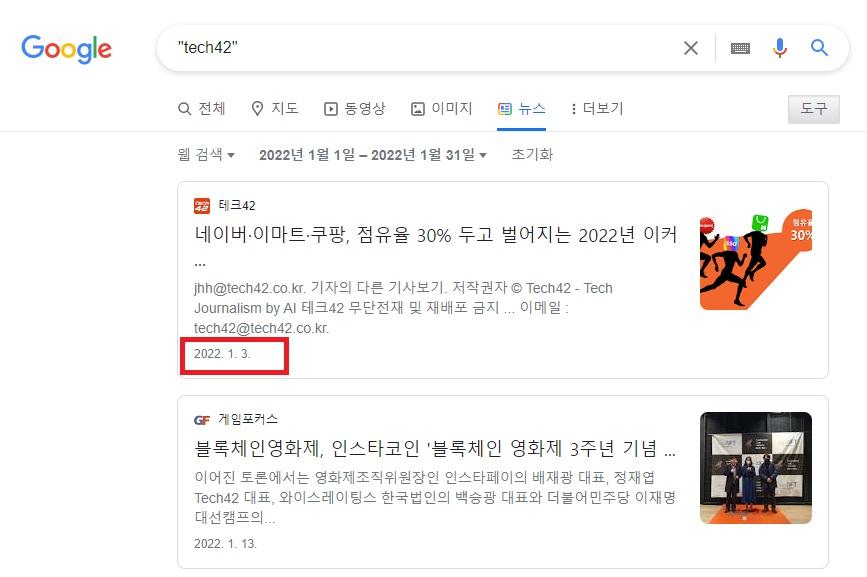Click the 테크42 publisher favicon

[202, 206]
